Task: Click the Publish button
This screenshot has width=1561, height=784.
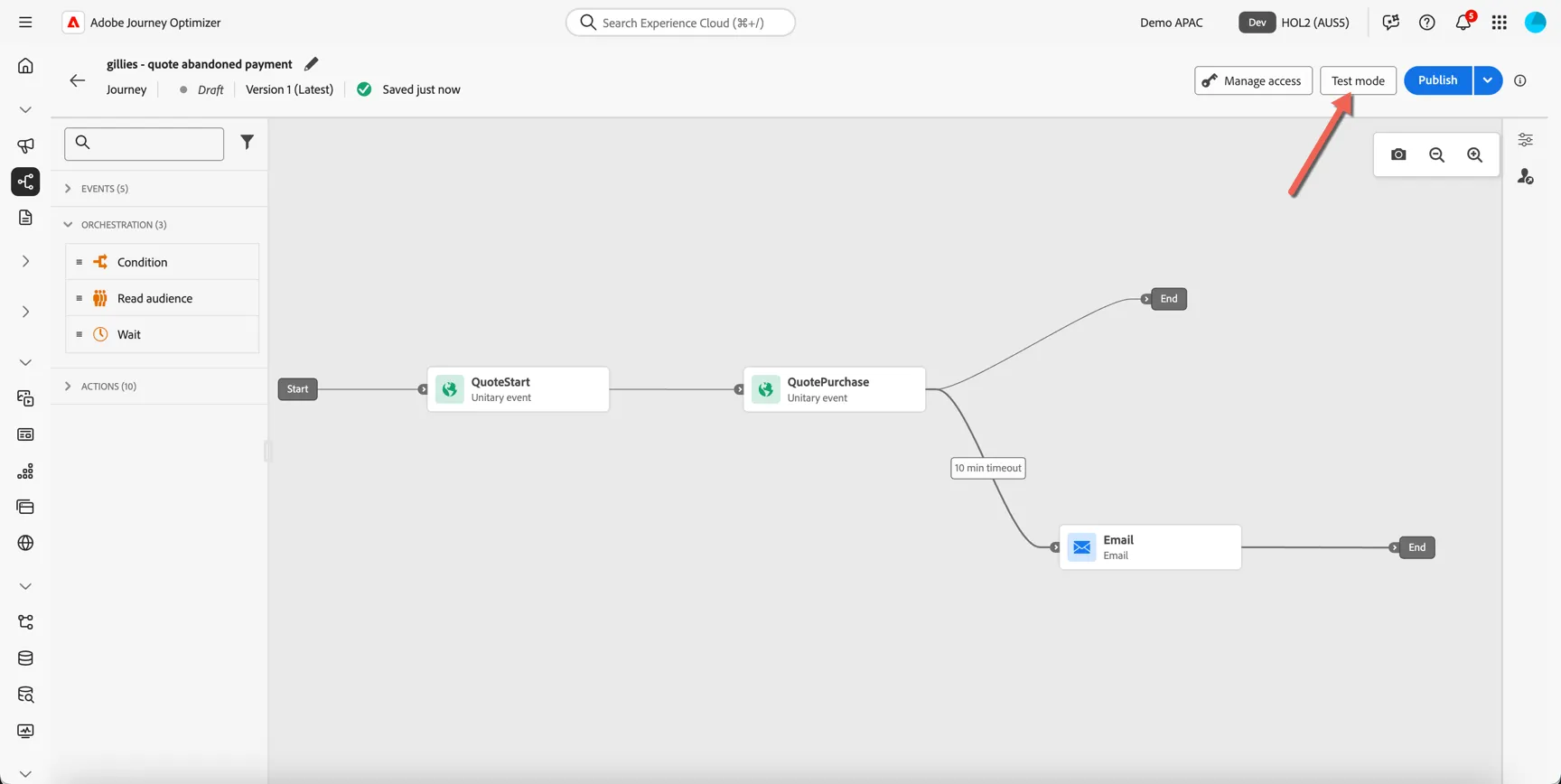Action: (1437, 80)
